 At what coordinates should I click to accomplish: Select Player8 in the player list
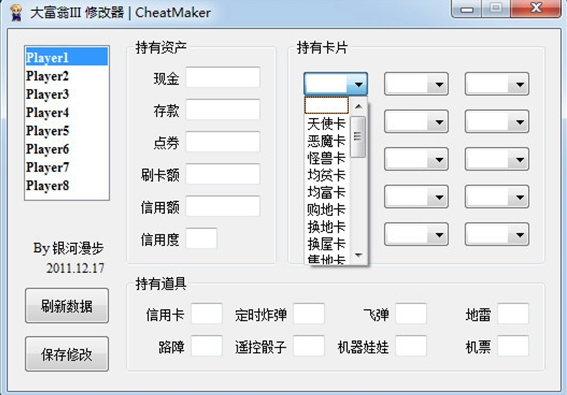click(x=67, y=185)
